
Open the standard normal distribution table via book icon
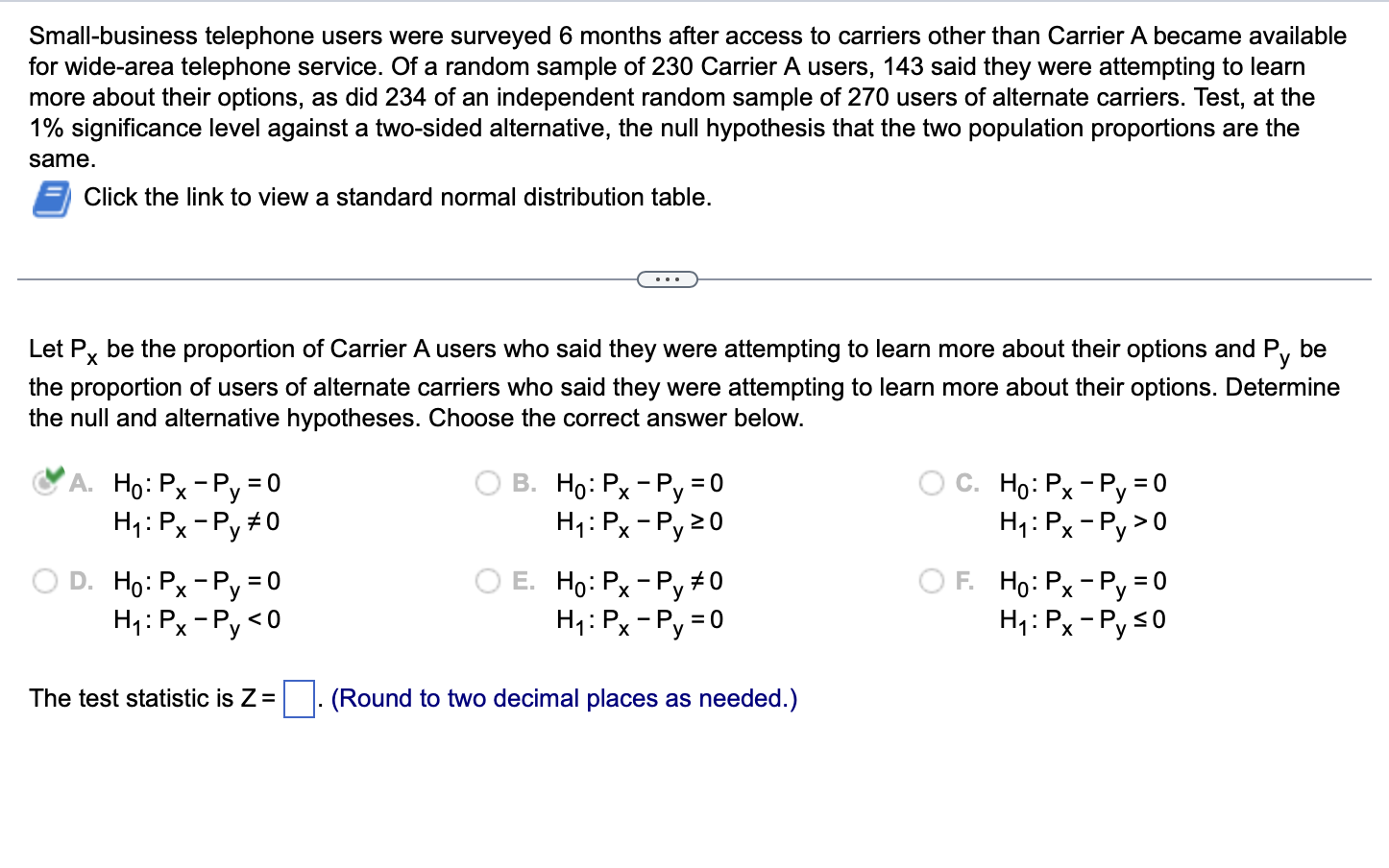52,197
